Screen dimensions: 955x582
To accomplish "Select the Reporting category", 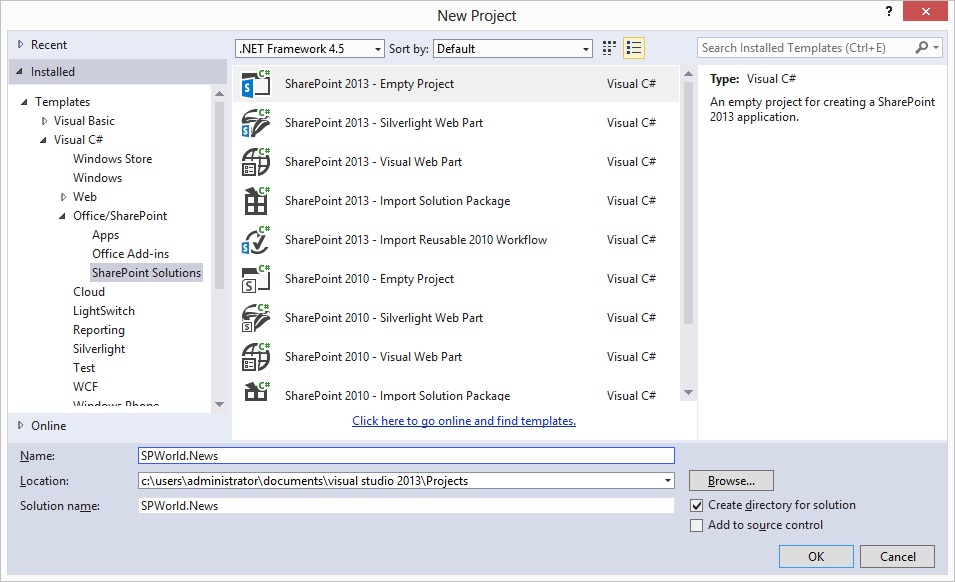I will 99,330.
